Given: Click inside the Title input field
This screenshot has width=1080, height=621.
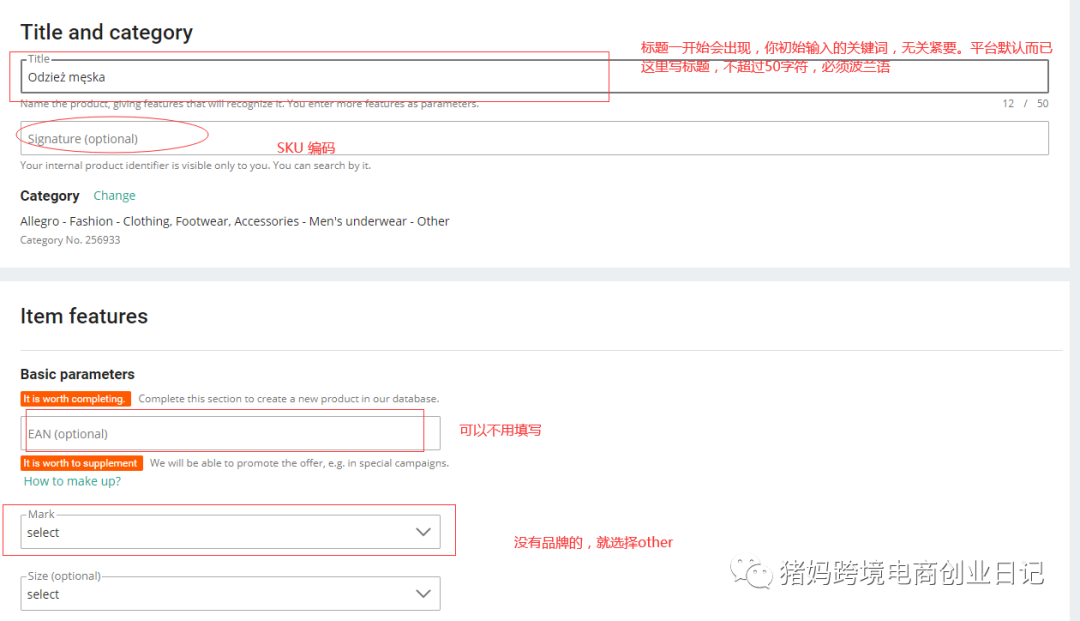Looking at the screenshot, I should click(x=300, y=76).
